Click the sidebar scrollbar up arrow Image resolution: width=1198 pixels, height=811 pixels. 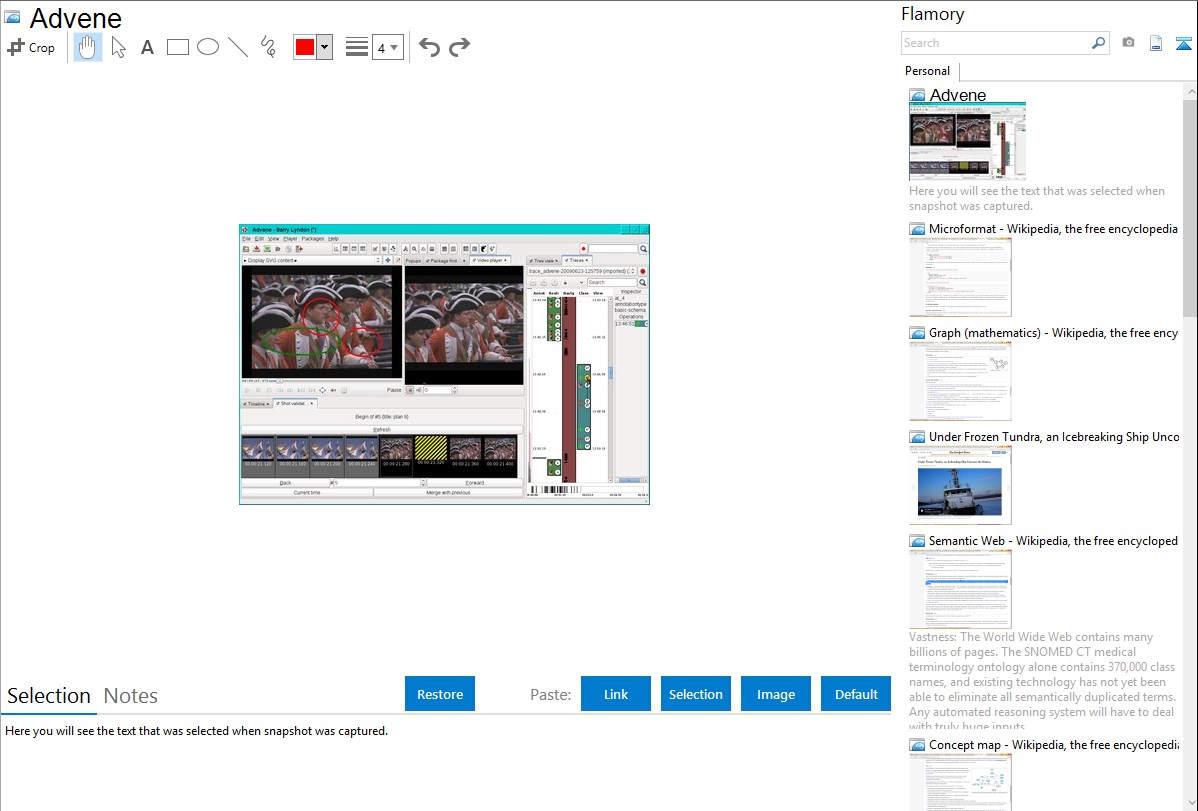(1190, 91)
